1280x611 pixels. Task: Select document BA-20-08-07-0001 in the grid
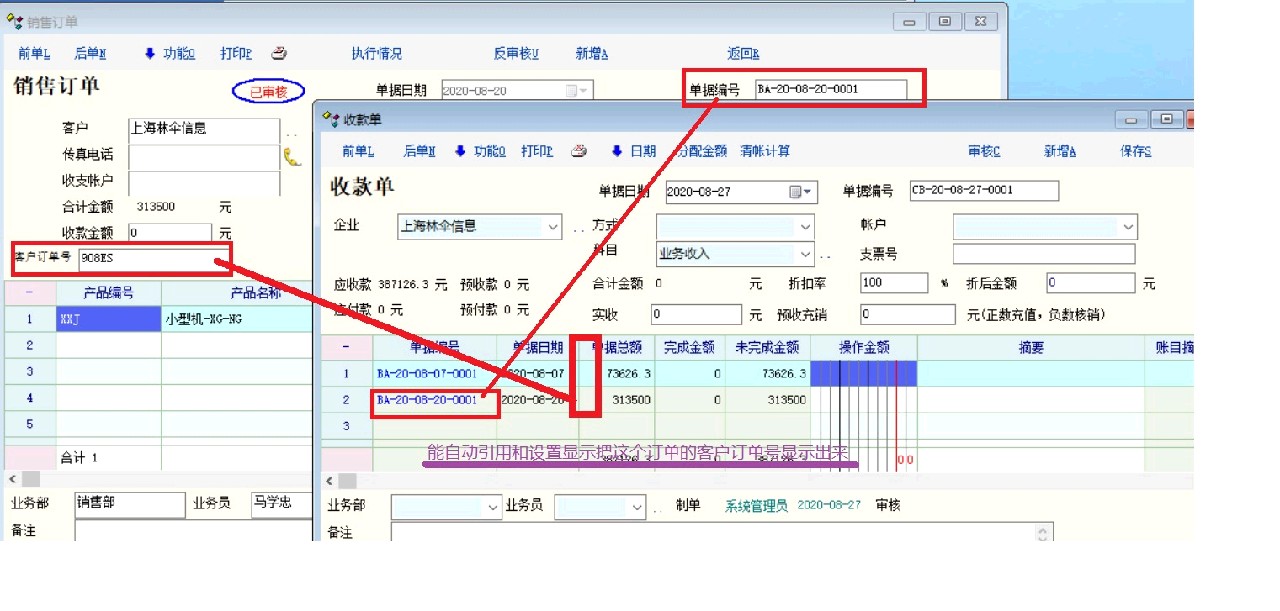point(427,374)
